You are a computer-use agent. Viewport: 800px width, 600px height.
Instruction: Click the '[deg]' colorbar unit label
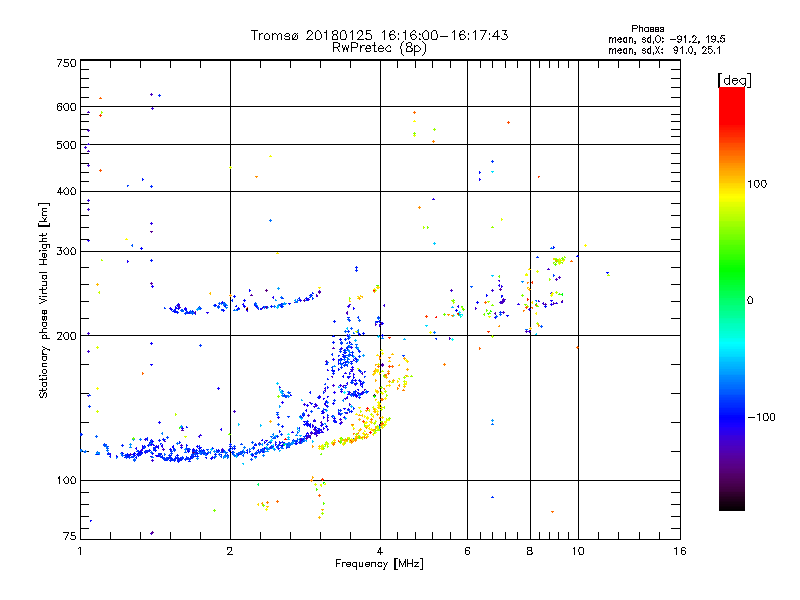pyautogui.click(x=734, y=80)
